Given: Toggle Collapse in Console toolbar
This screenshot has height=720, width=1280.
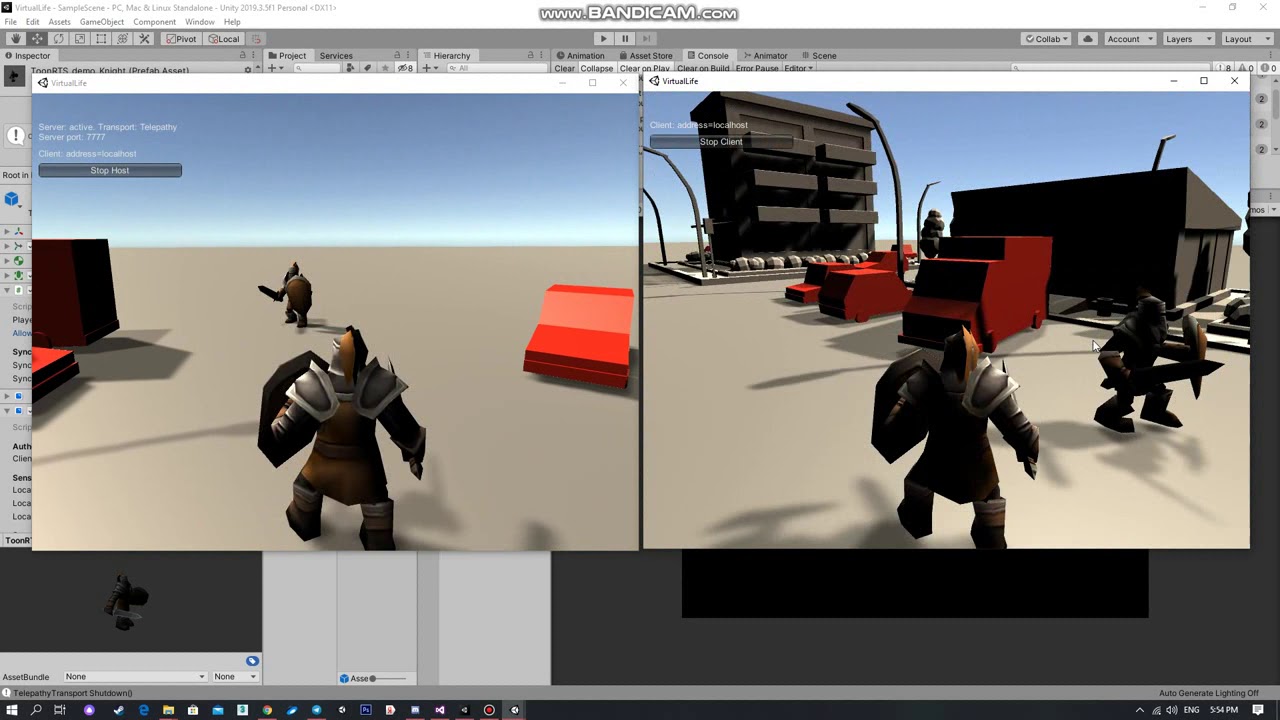Looking at the screenshot, I should [597, 68].
